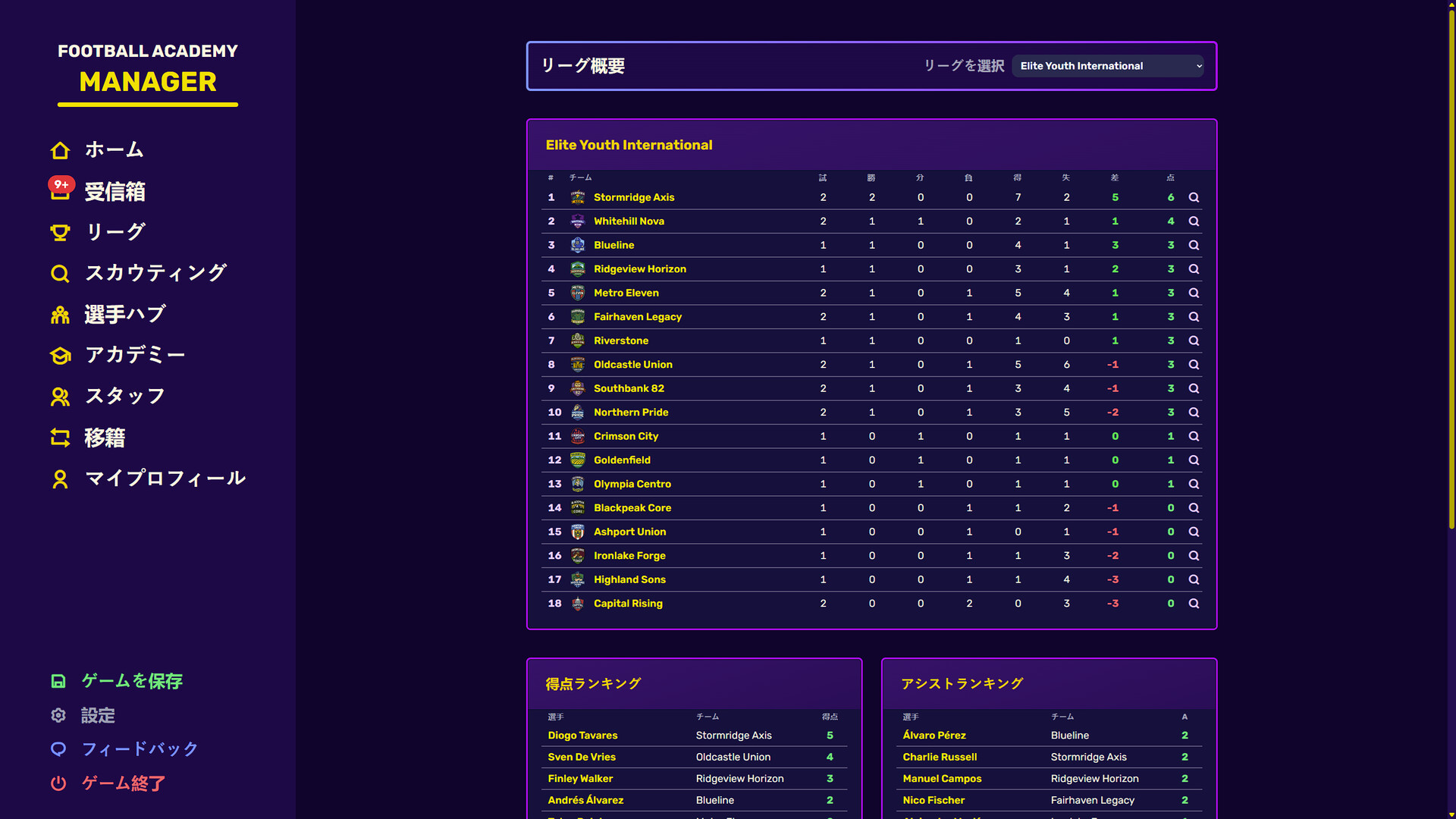Open the リーグを選択 league dropdown
This screenshot has width=1456, height=819.
1108,66
